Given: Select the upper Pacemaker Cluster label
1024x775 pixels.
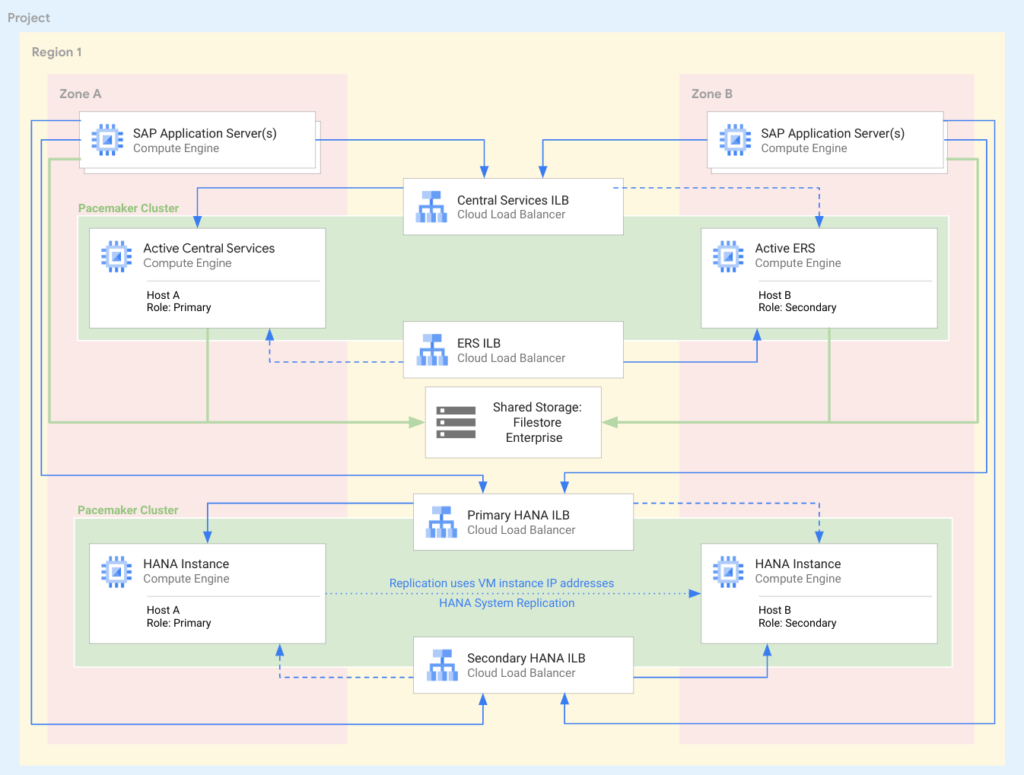Looking at the screenshot, I should coord(127,208).
